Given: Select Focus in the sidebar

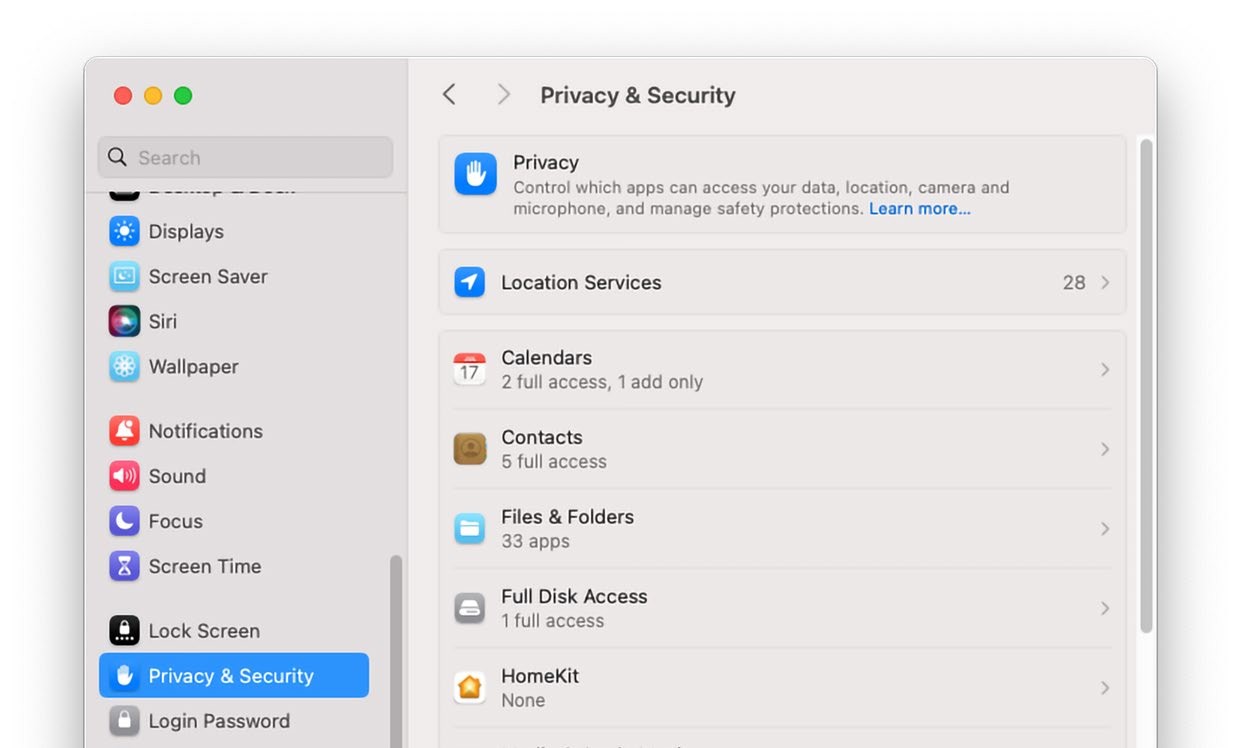Looking at the screenshot, I should (x=234, y=521).
